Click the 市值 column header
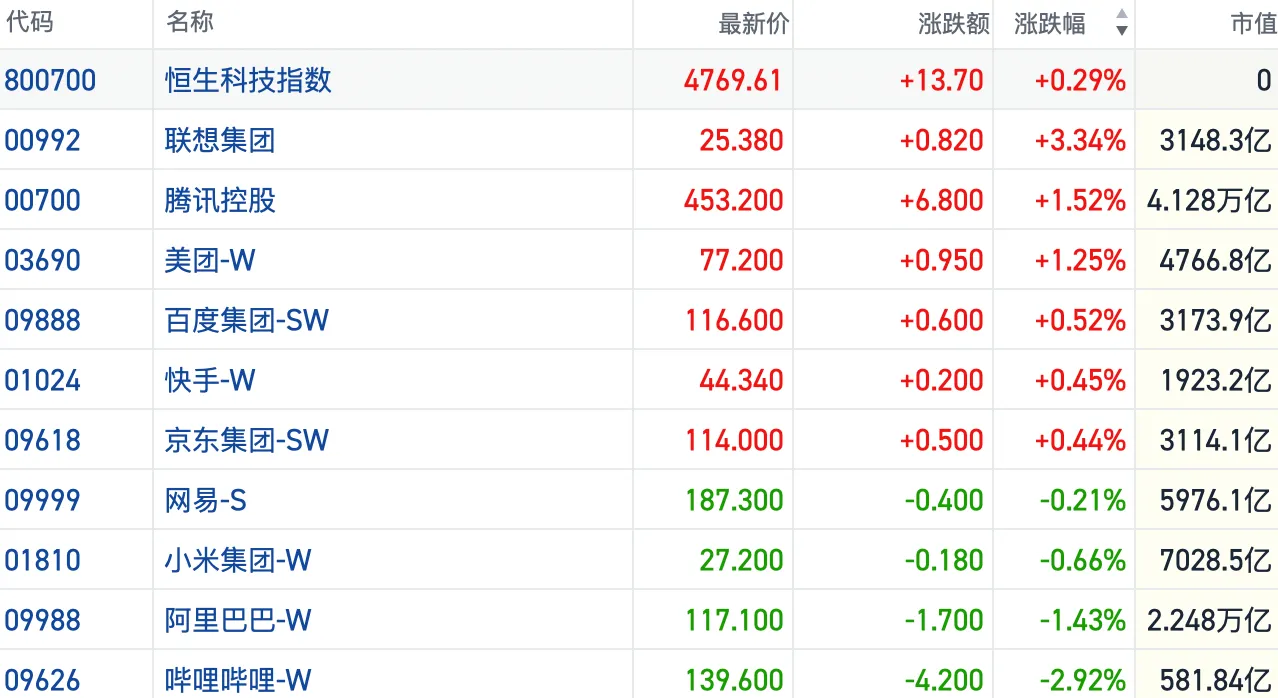Image resolution: width=1278 pixels, height=698 pixels. click(x=1253, y=24)
